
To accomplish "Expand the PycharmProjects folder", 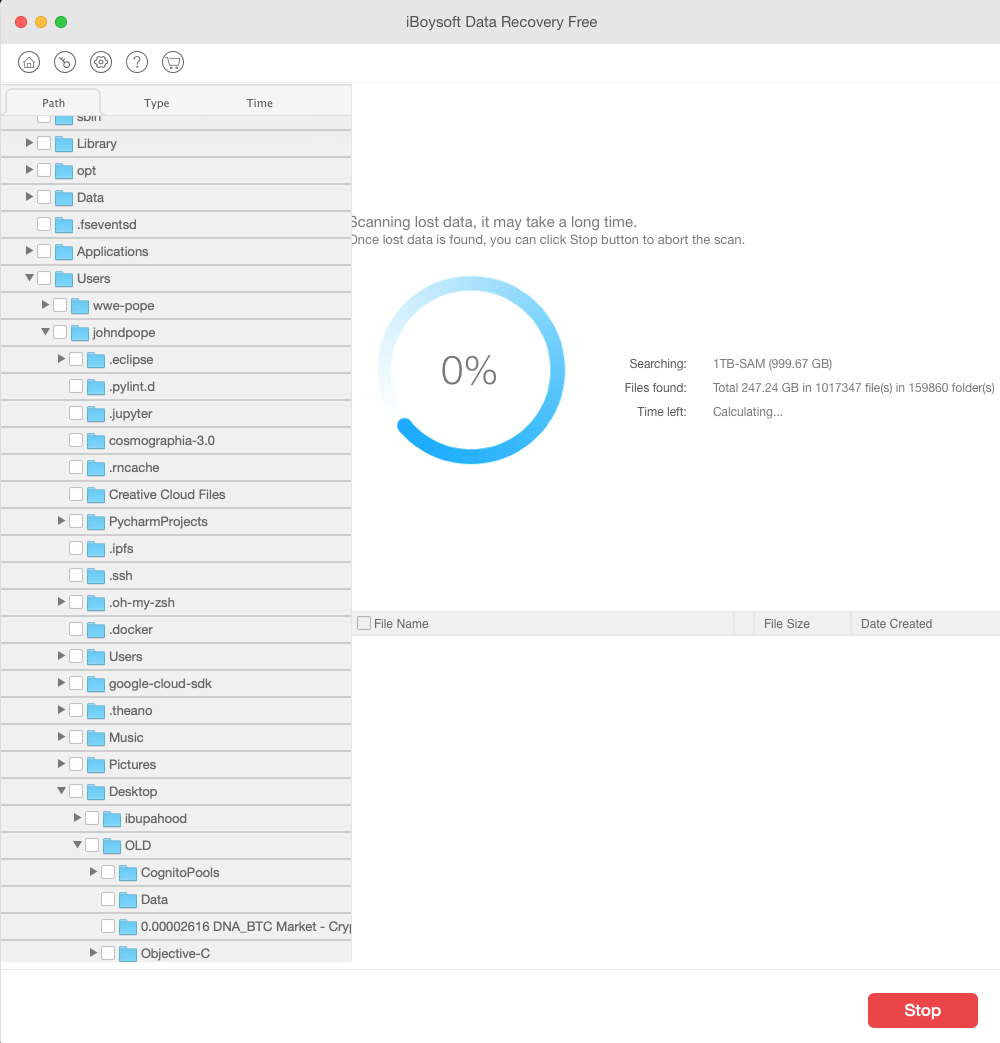I will pos(60,521).
